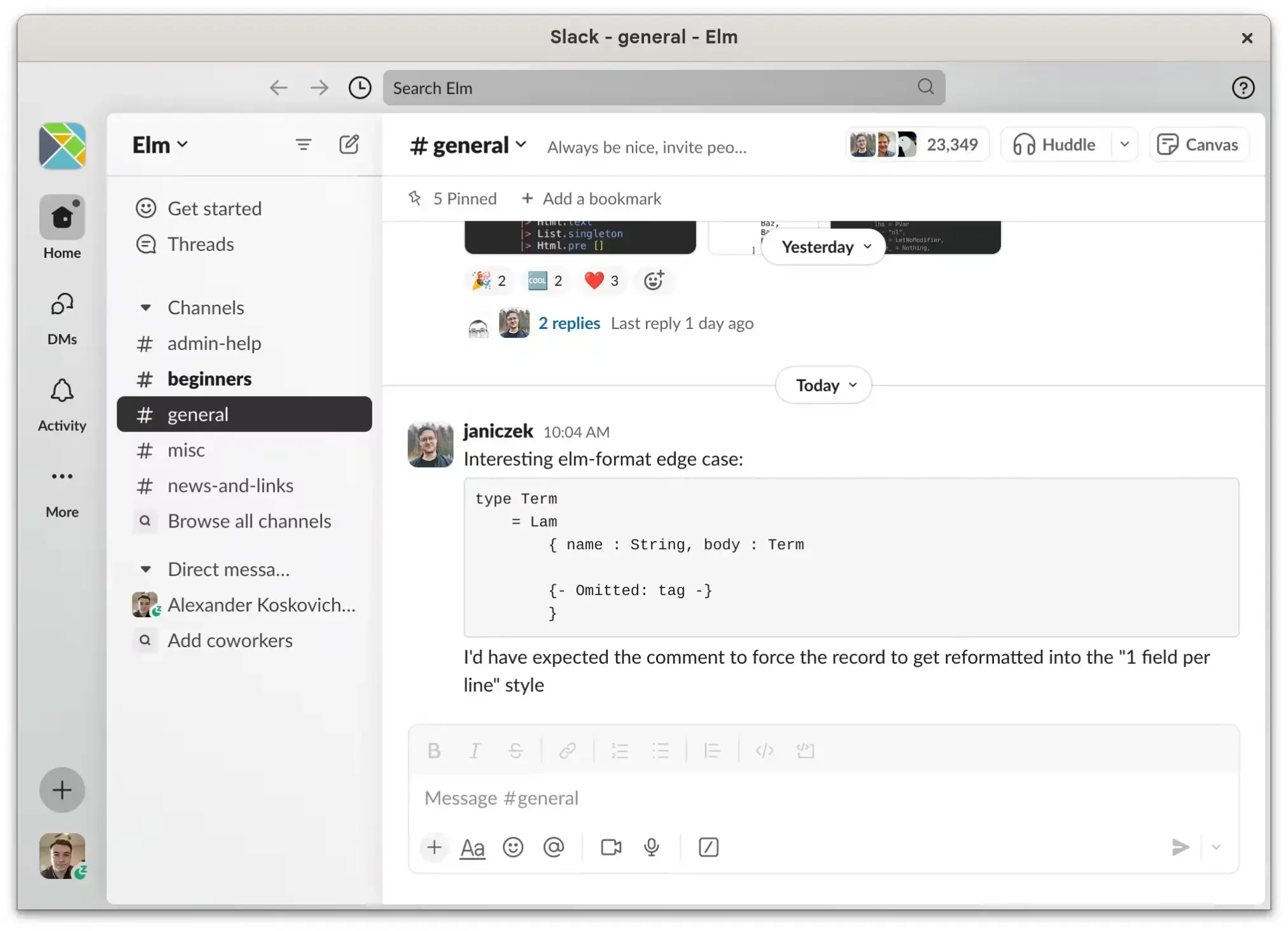
Task: Open the history clock icon
Action: 360,88
